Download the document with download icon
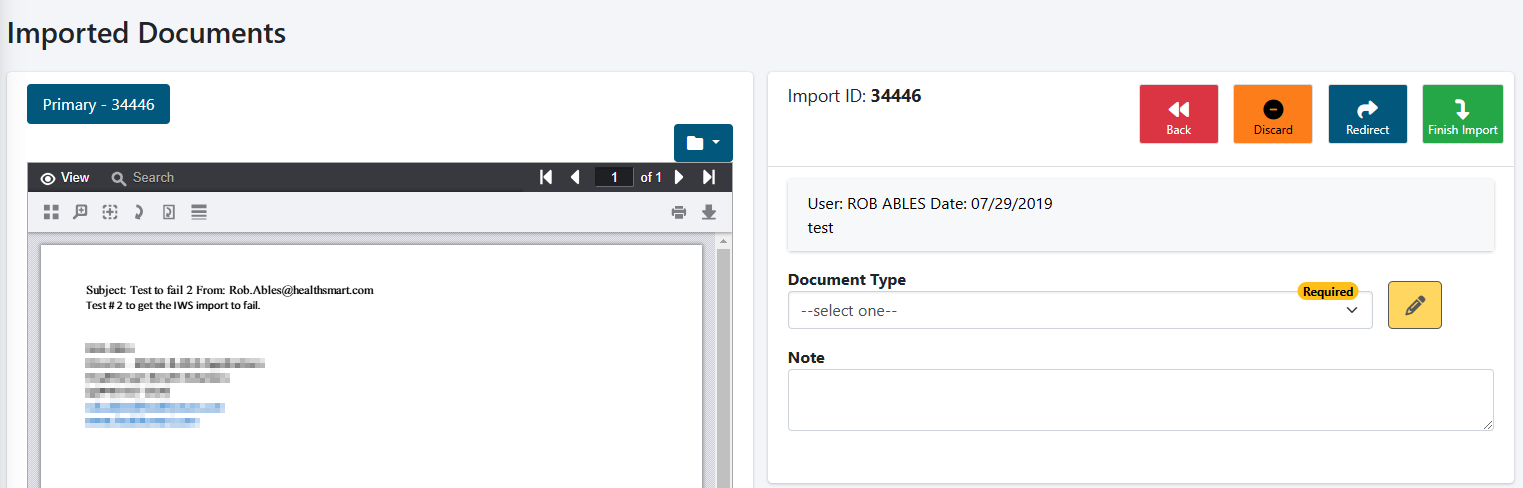This screenshot has height=488, width=1523. click(x=709, y=212)
